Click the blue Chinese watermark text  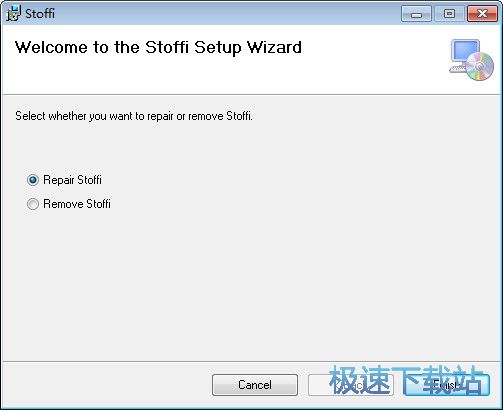point(407,380)
